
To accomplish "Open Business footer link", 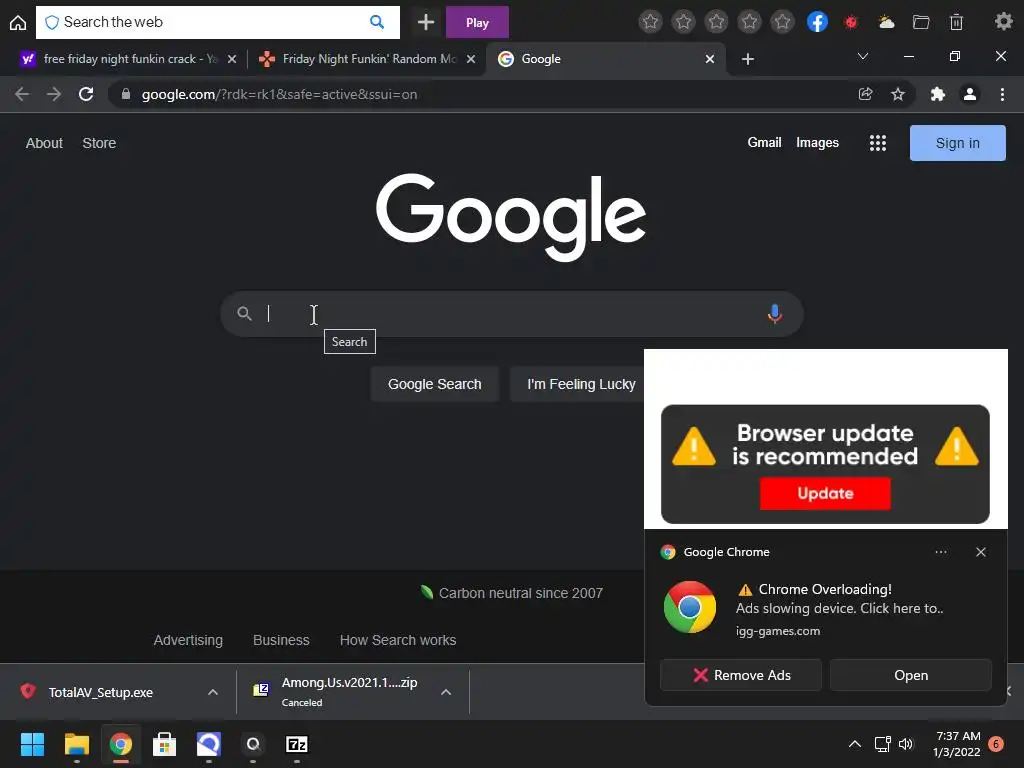I will click(281, 640).
